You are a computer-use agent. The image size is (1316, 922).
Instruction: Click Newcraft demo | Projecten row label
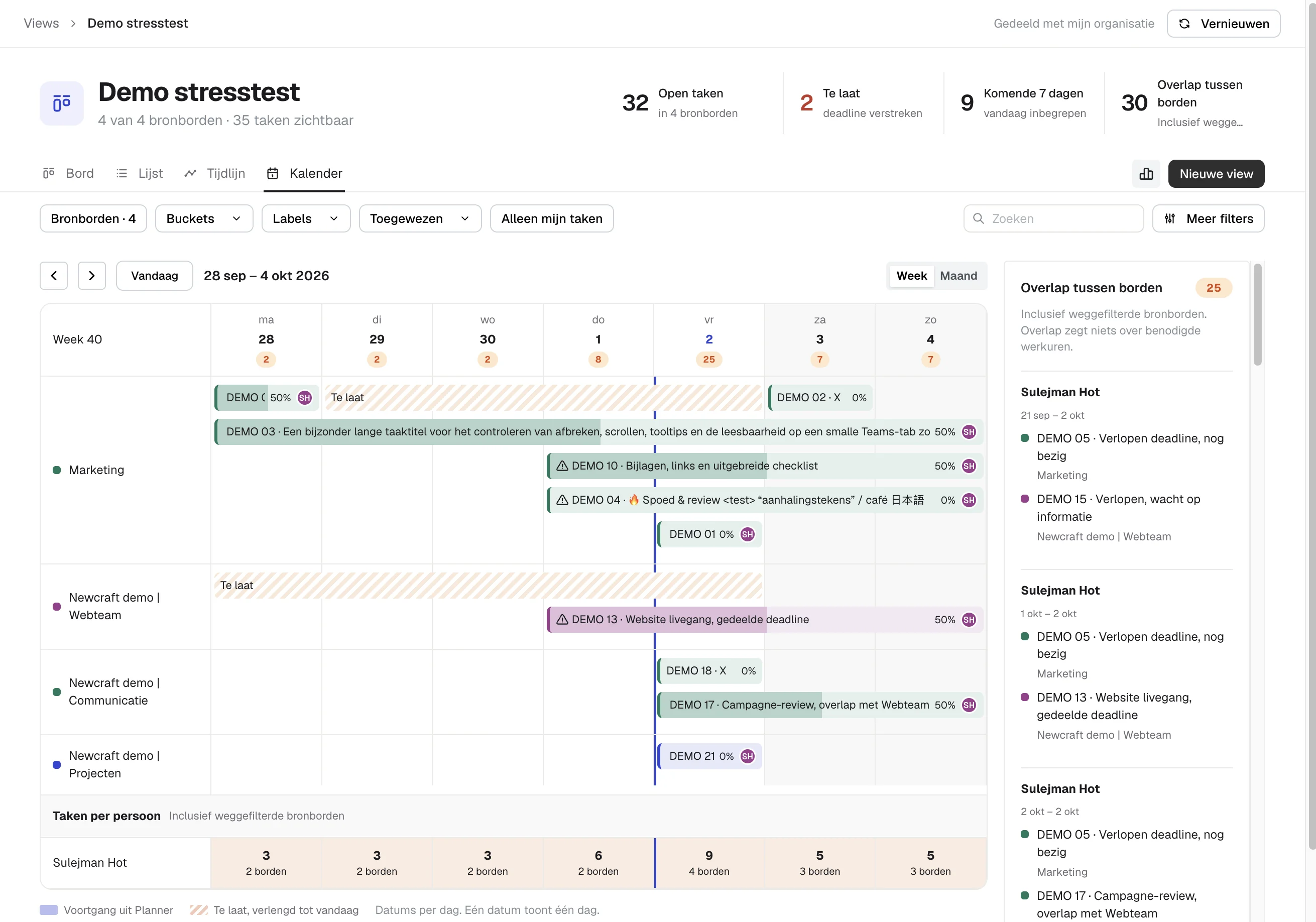(x=114, y=765)
